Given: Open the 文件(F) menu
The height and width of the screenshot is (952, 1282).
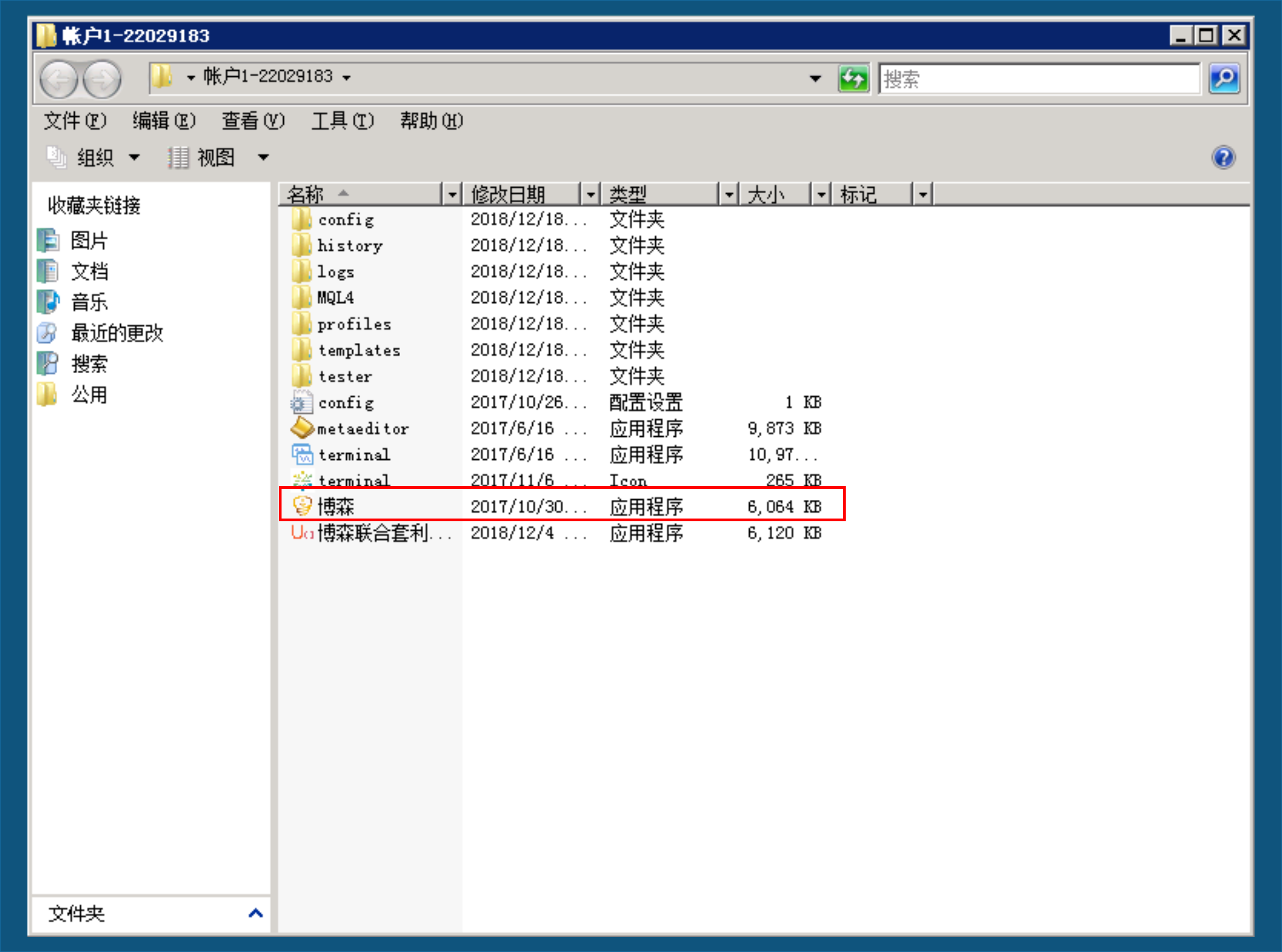Looking at the screenshot, I should (75, 121).
